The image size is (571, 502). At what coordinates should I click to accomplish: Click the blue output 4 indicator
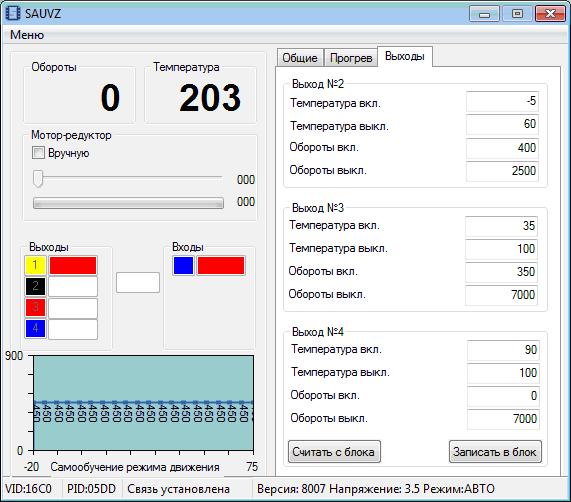point(35,328)
